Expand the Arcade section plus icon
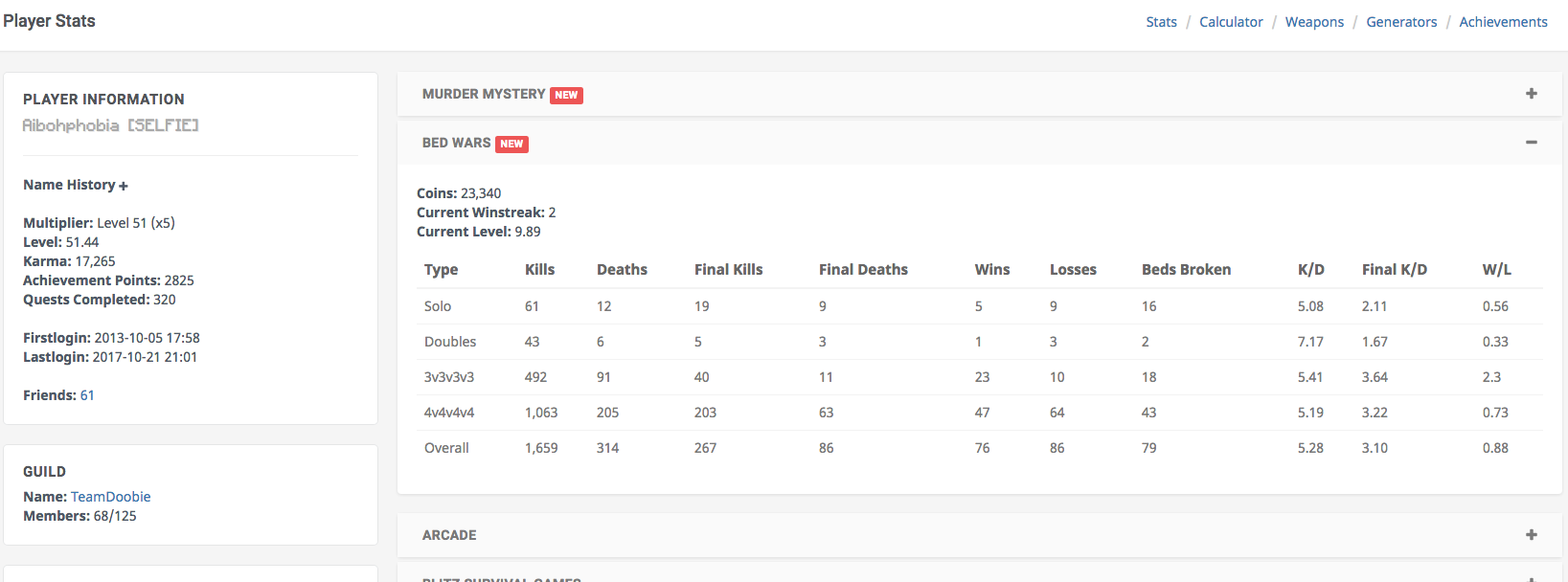 point(1532,535)
